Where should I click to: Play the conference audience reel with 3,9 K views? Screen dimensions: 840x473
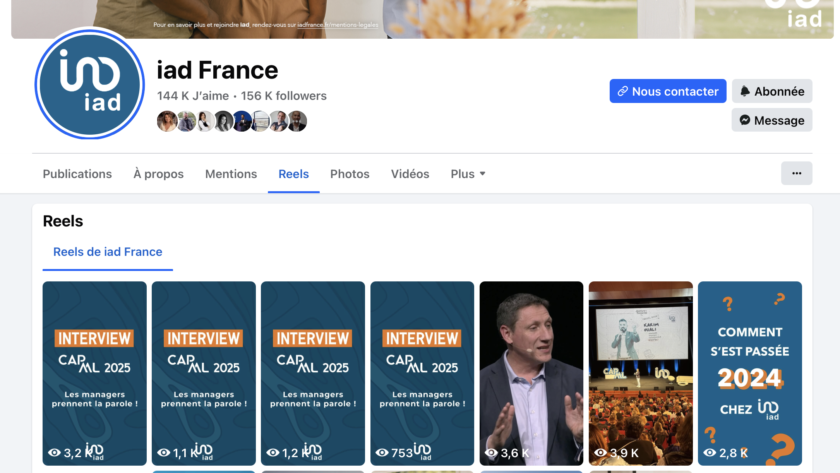click(x=641, y=373)
